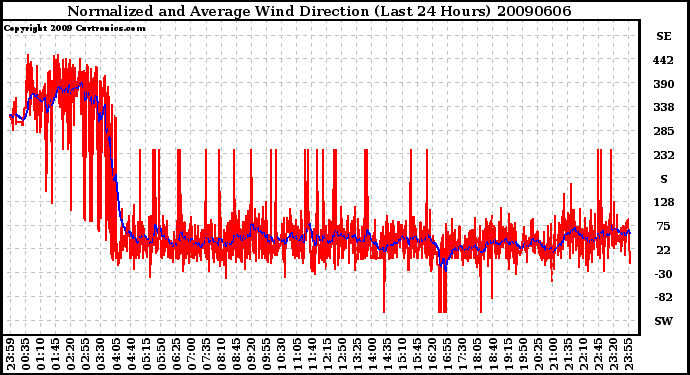The height and width of the screenshot is (375, 690).
Task: Click the 15:45 time label
Action: (x=417, y=354)
